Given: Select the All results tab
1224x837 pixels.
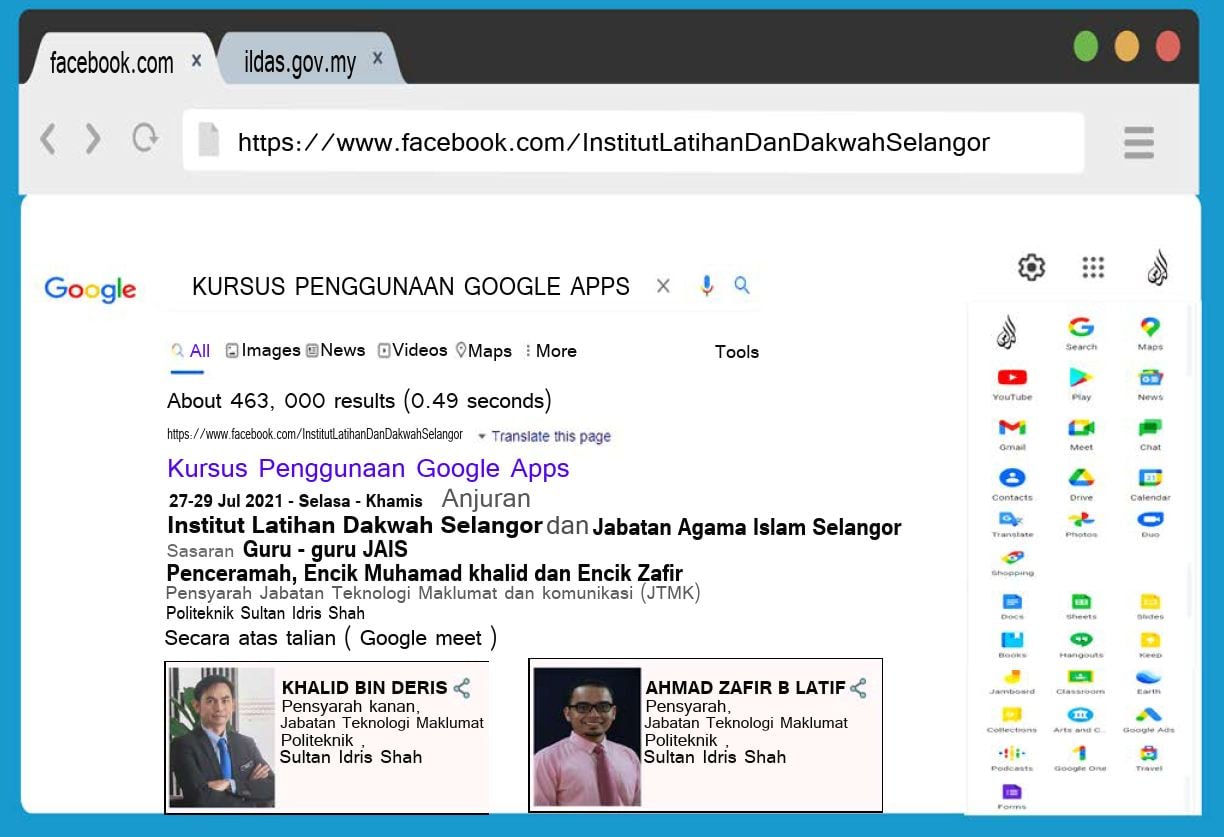Looking at the screenshot, I should click(190, 351).
